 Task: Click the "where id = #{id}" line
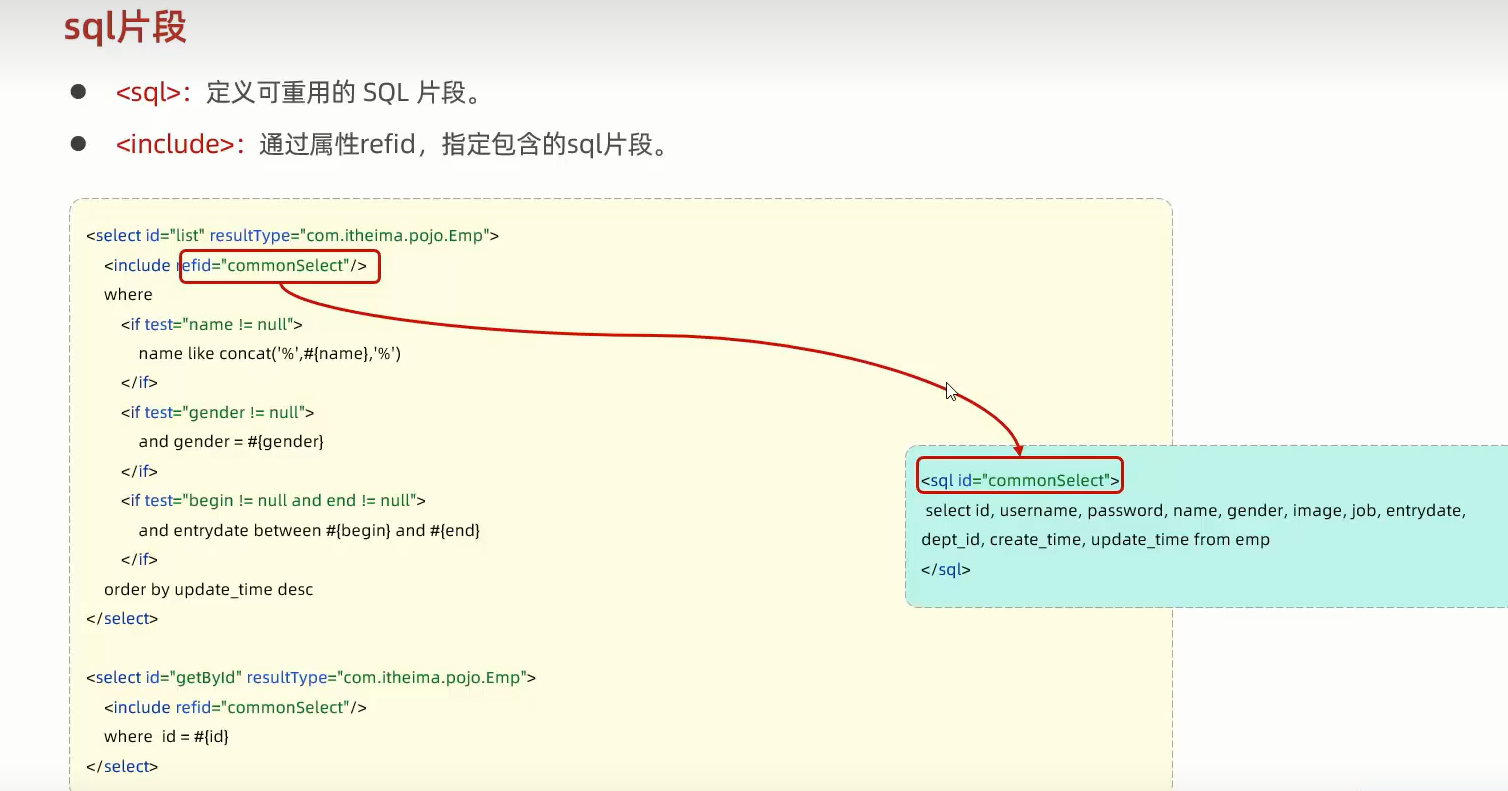[164, 736]
